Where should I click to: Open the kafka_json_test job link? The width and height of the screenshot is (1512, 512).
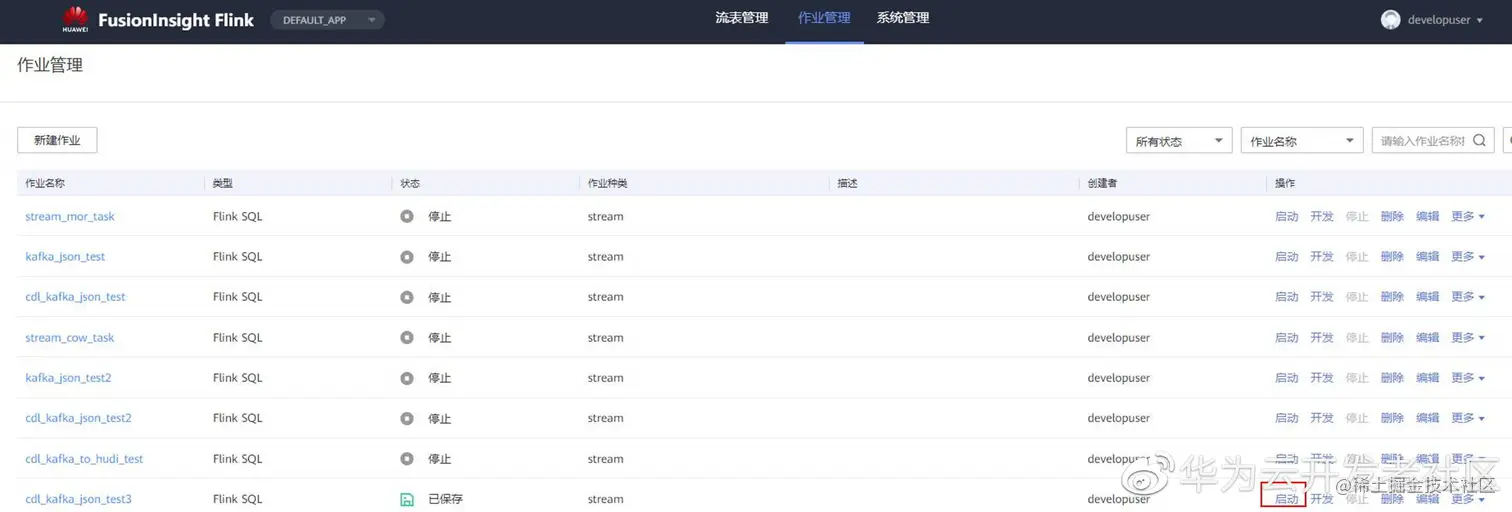click(65, 257)
